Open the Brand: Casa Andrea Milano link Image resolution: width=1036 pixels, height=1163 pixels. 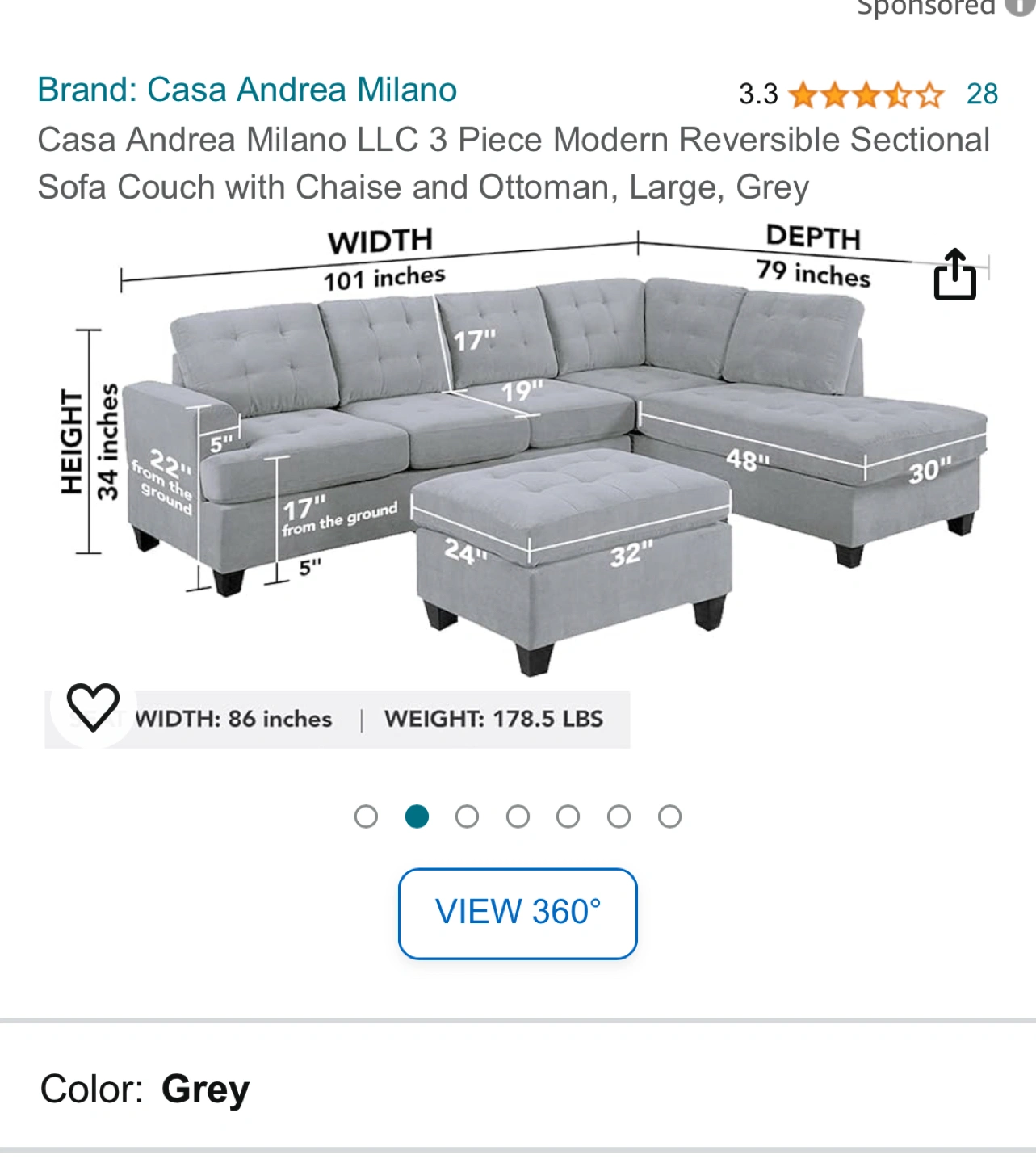(247, 90)
